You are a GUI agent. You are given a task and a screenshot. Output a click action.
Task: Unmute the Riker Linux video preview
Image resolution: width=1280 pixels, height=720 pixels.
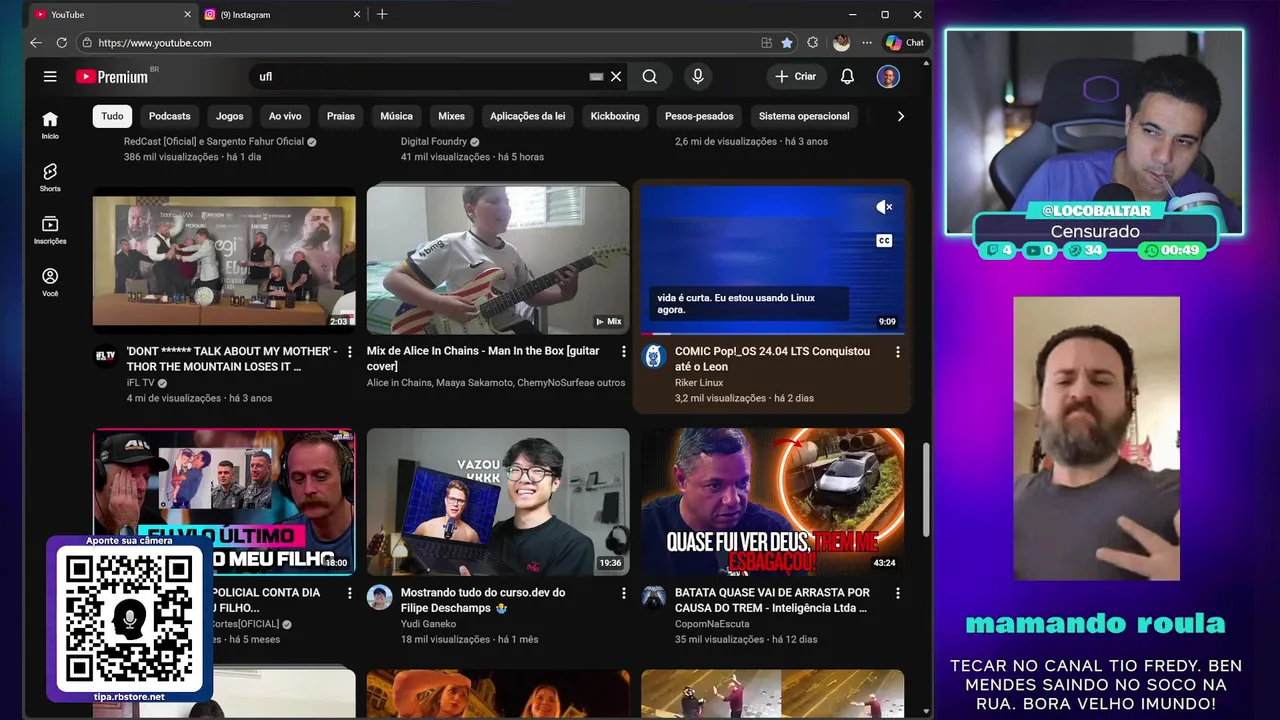pos(884,207)
